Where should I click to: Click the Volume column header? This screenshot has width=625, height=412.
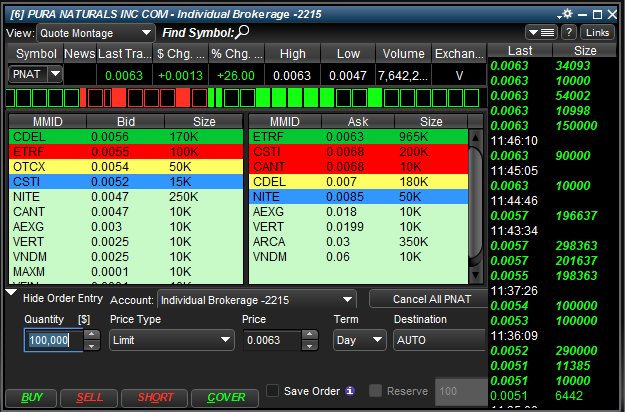coord(403,54)
